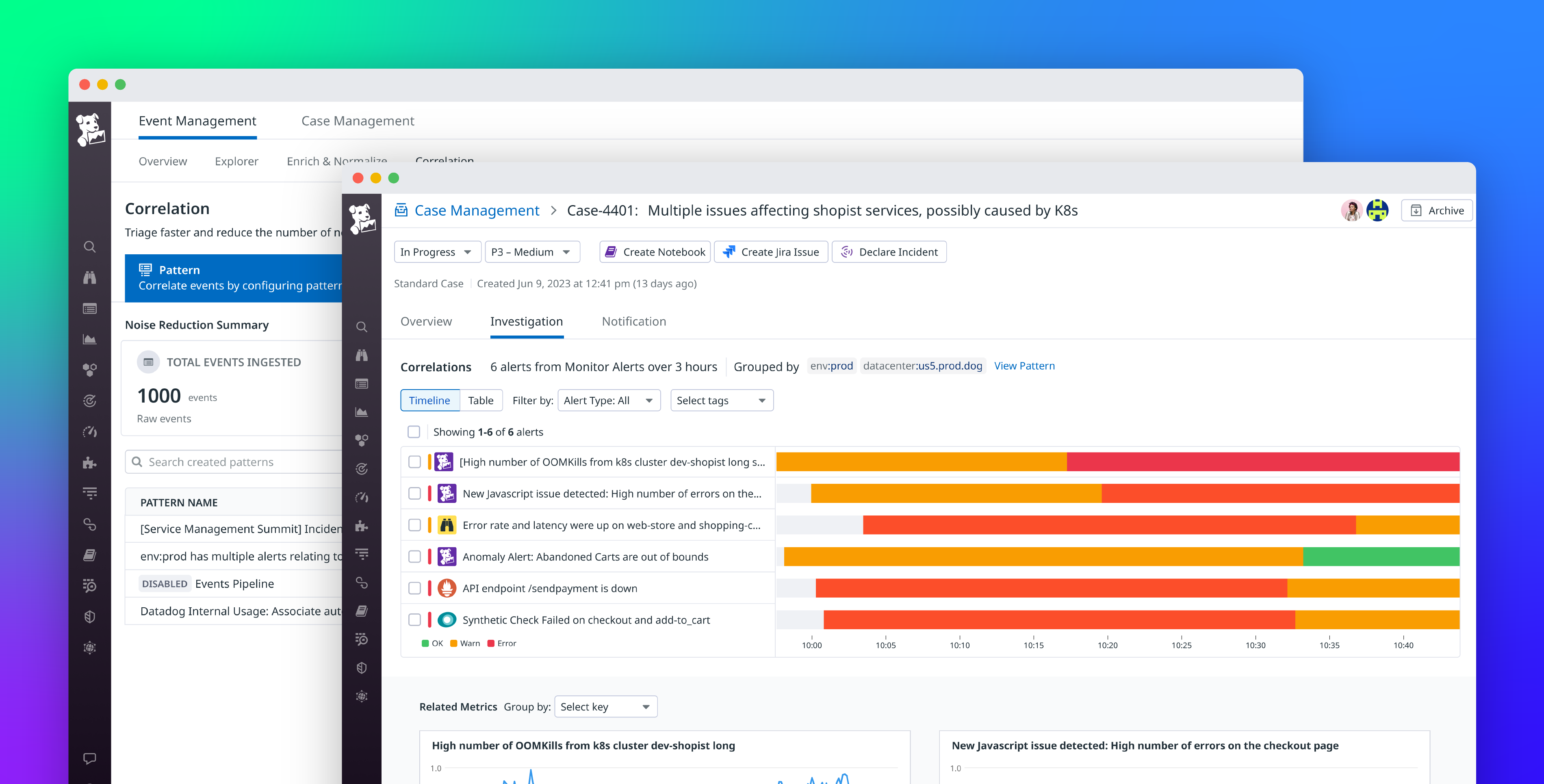Check the Anomaly Alert Abandoned Carts row
Viewport: 1544px width, 784px height.
tap(415, 556)
